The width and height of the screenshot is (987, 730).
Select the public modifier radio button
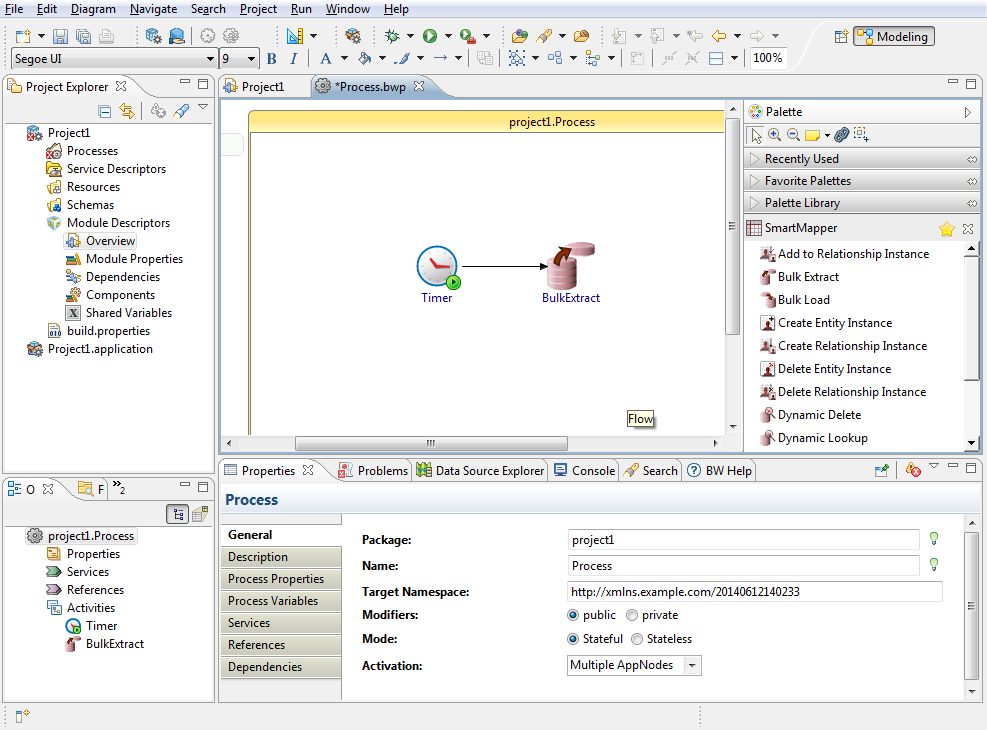coord(573,615)
